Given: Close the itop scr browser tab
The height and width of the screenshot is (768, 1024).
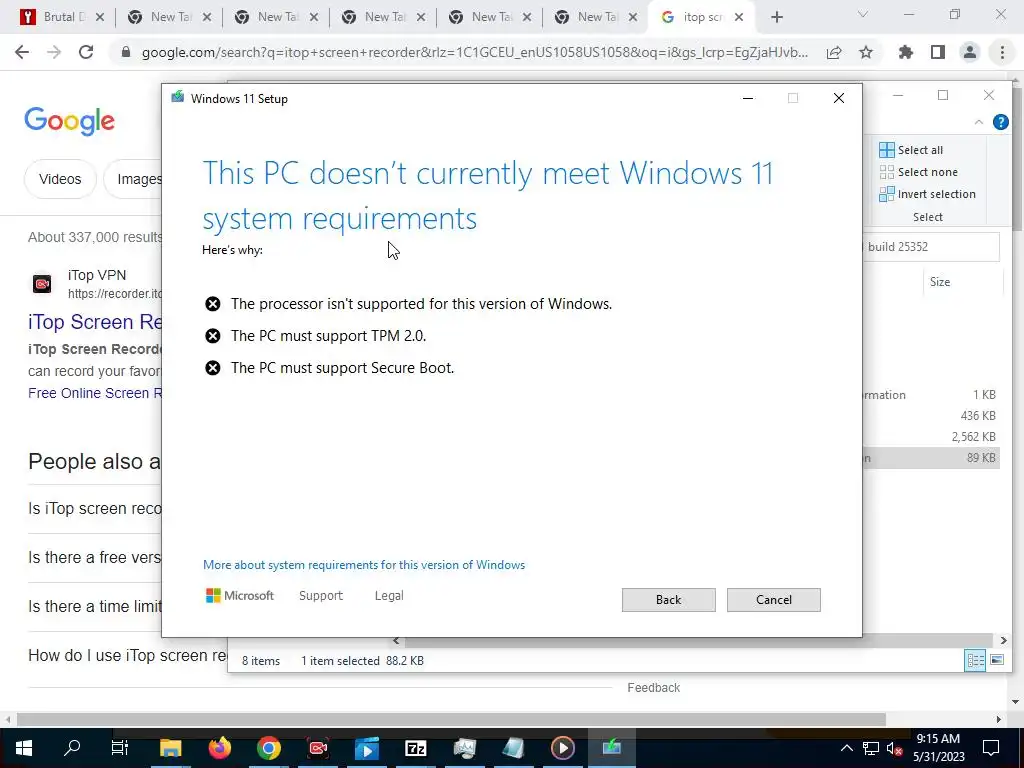Looking at the screenshot, I should click(739, 17).
